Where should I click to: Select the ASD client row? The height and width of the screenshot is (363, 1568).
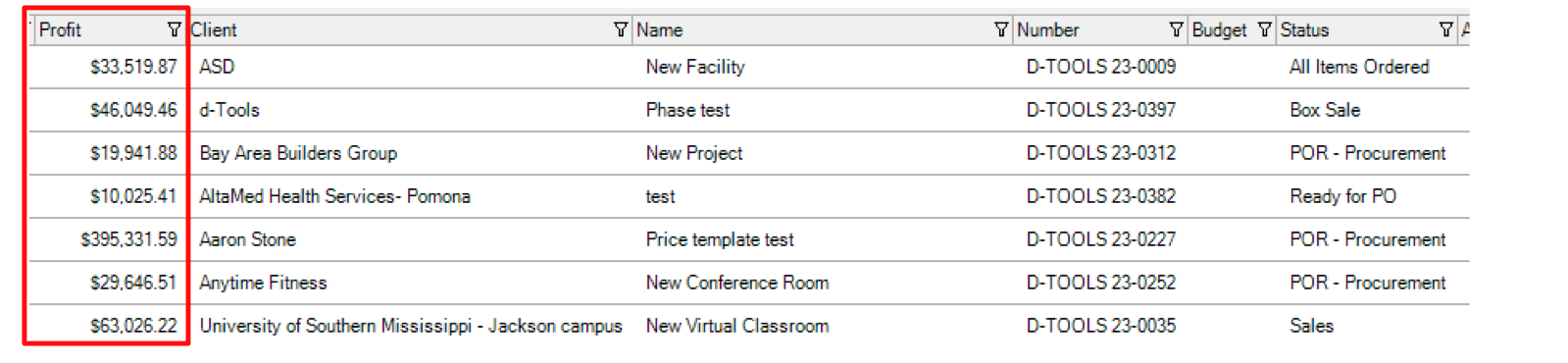[749, 67]
